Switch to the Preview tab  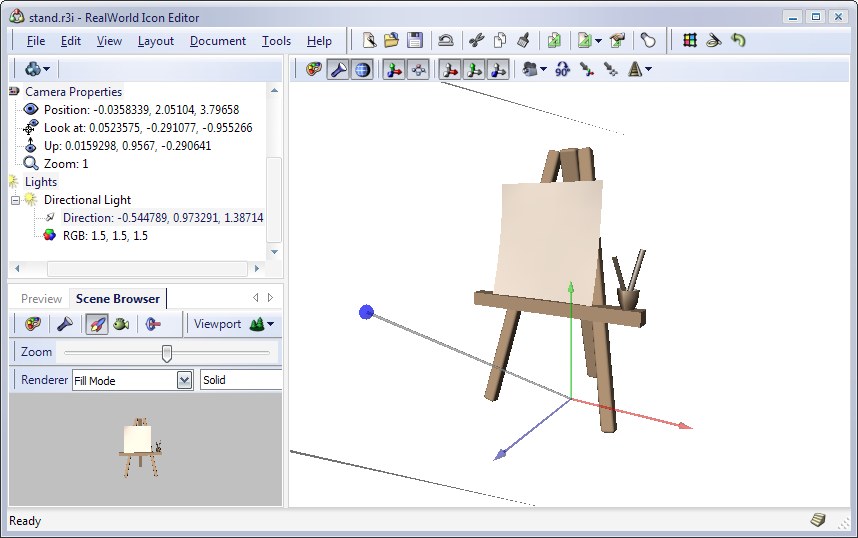pos(41,299)
